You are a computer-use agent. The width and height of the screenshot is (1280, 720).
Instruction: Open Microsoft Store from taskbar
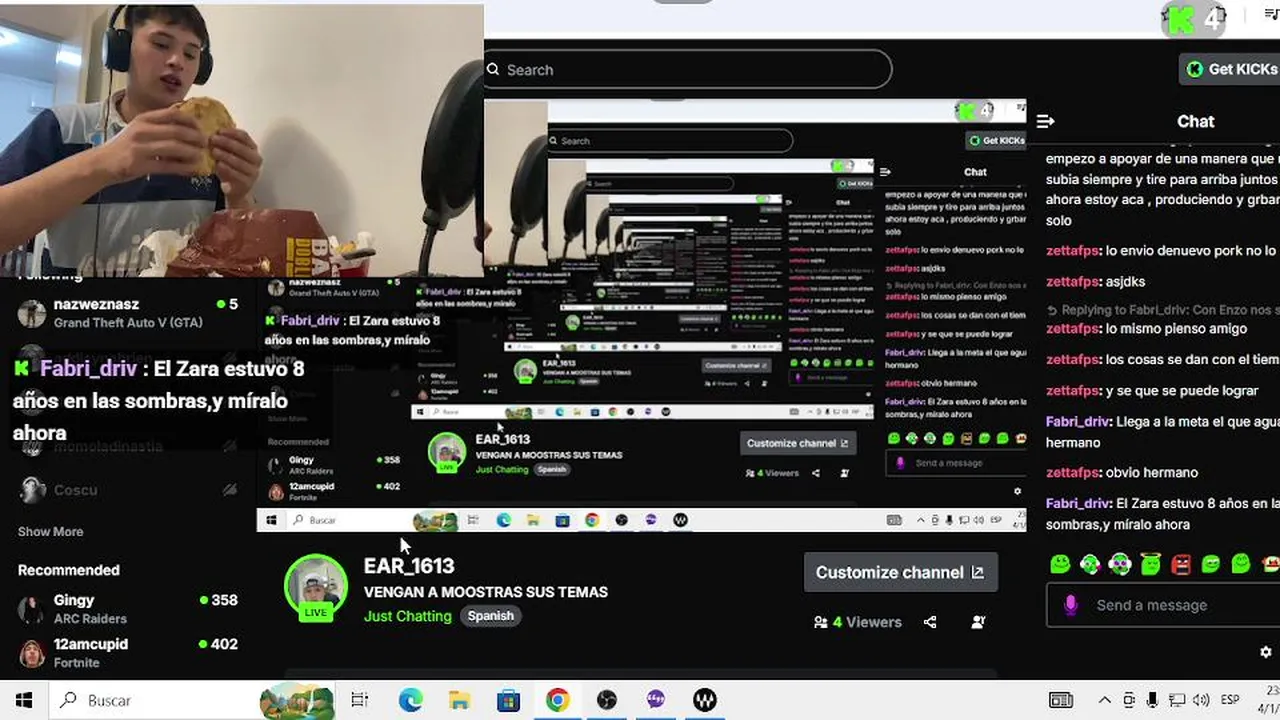pos(508,700)
